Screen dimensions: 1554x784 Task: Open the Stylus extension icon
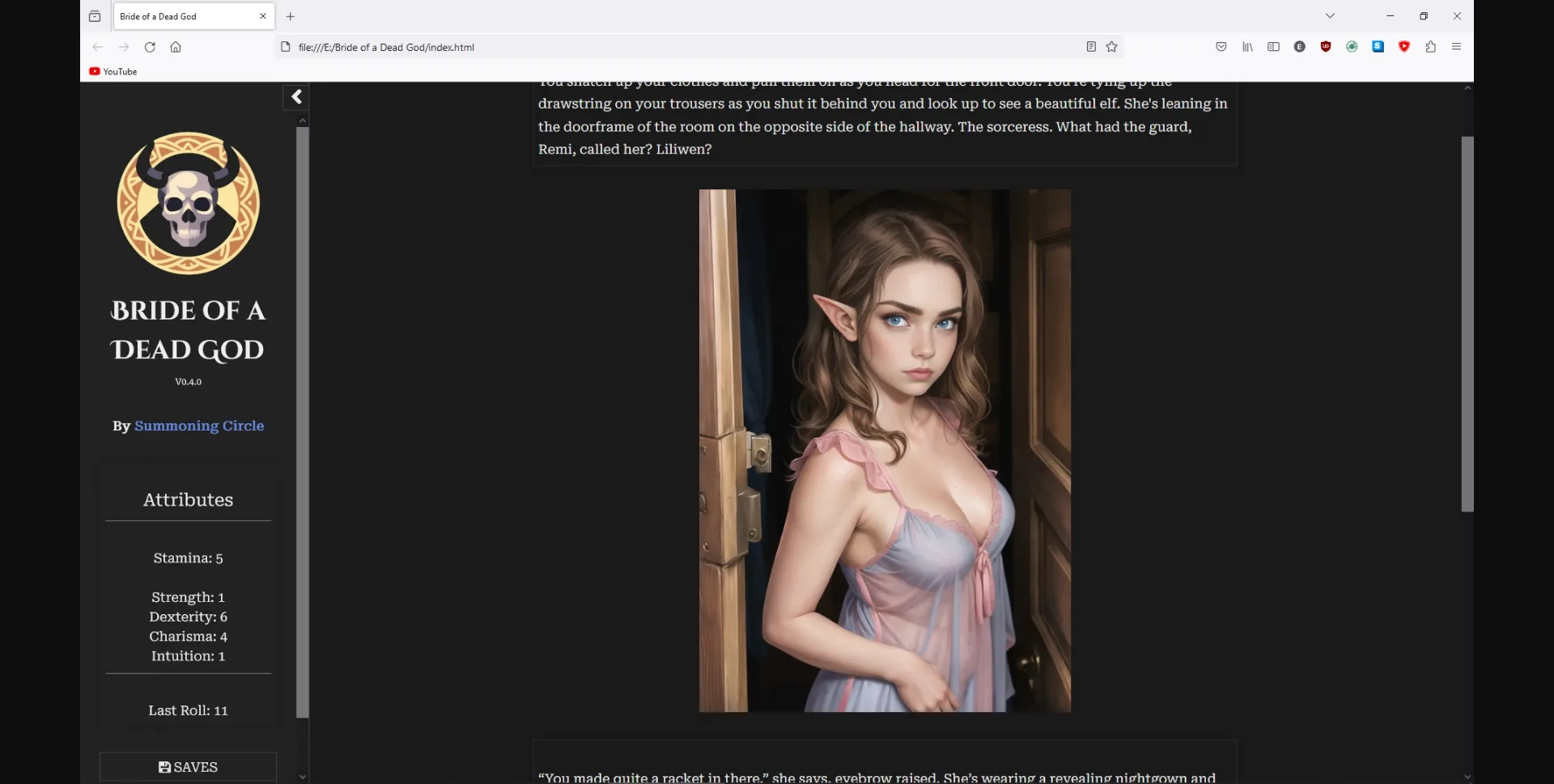[1378, 46]
